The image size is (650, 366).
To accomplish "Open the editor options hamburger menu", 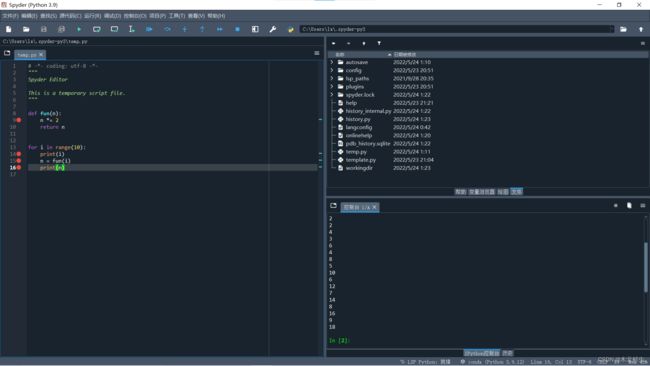I will coord(317,53).
